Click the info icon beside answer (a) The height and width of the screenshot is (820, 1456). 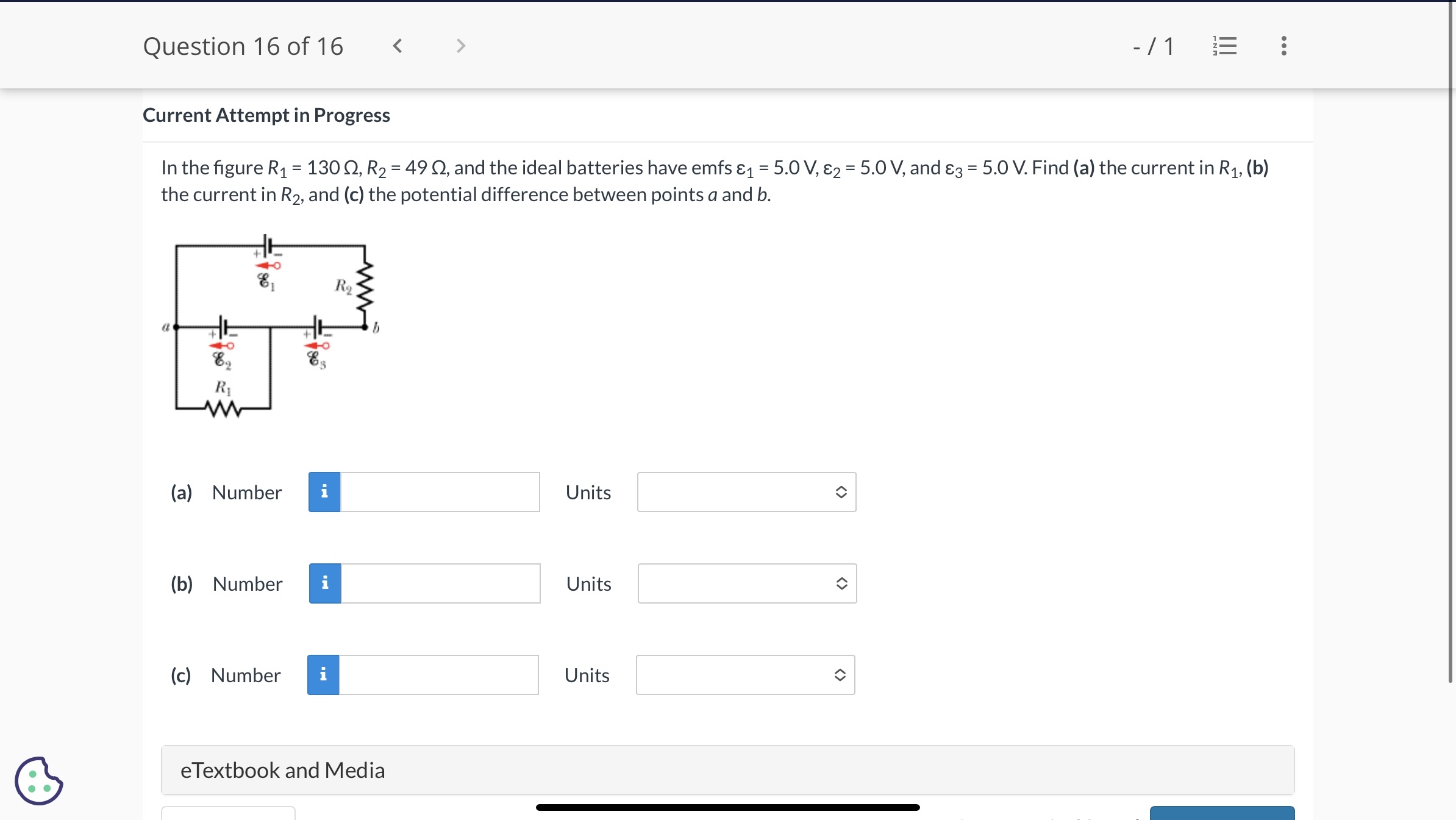pyautogui.click(x=324, y=492)
